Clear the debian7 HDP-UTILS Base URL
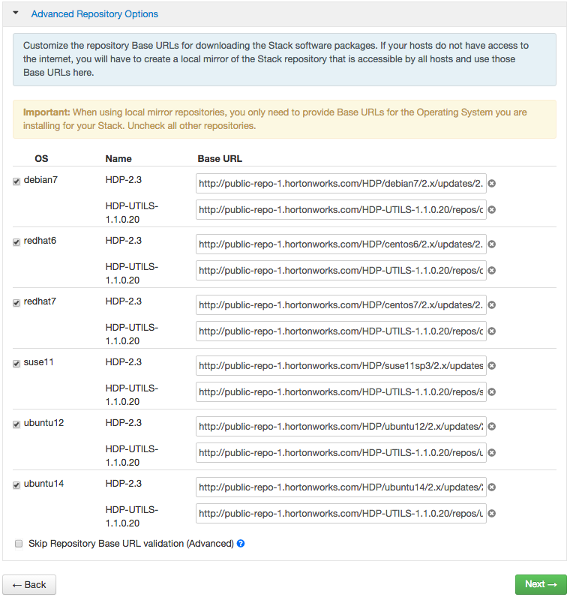 click(x=492, y=210)
